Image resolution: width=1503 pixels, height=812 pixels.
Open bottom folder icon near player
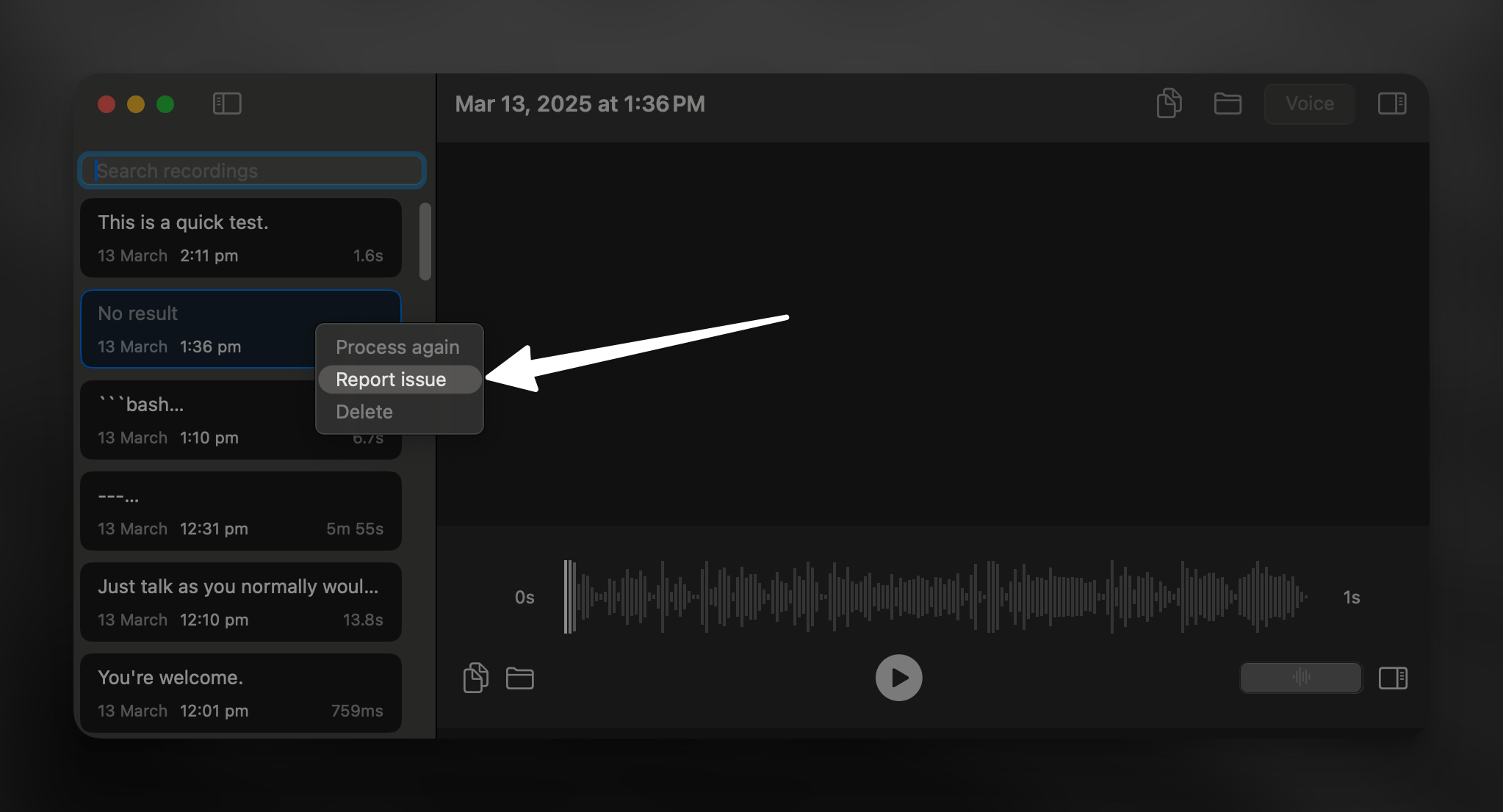click(x=520, y=678)
